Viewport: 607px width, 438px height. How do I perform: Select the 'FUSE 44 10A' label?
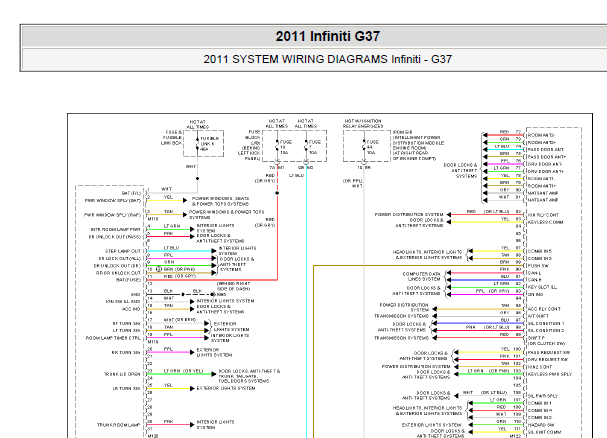pos(372,147)
